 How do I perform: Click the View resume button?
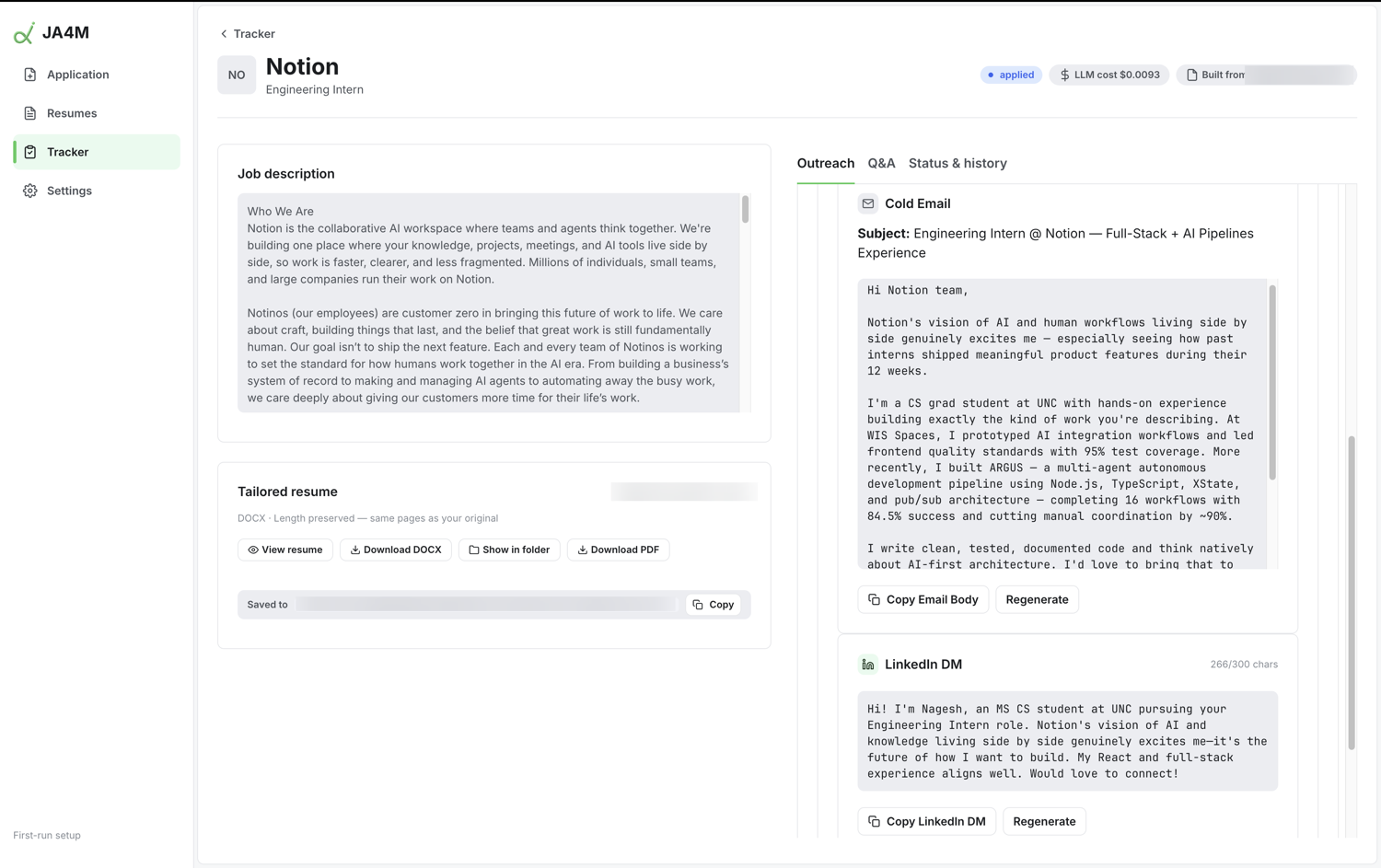[285, 550]
